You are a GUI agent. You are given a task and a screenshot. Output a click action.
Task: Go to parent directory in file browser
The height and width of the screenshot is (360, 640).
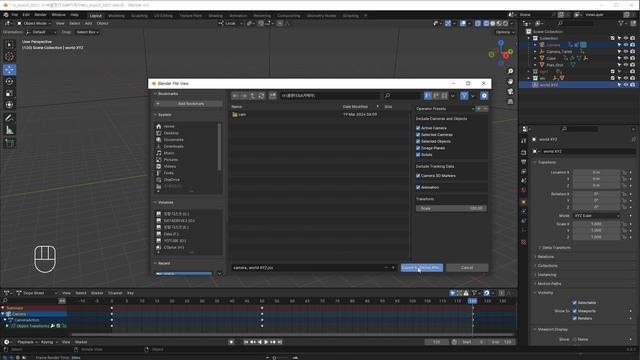(x=253, y=96)
